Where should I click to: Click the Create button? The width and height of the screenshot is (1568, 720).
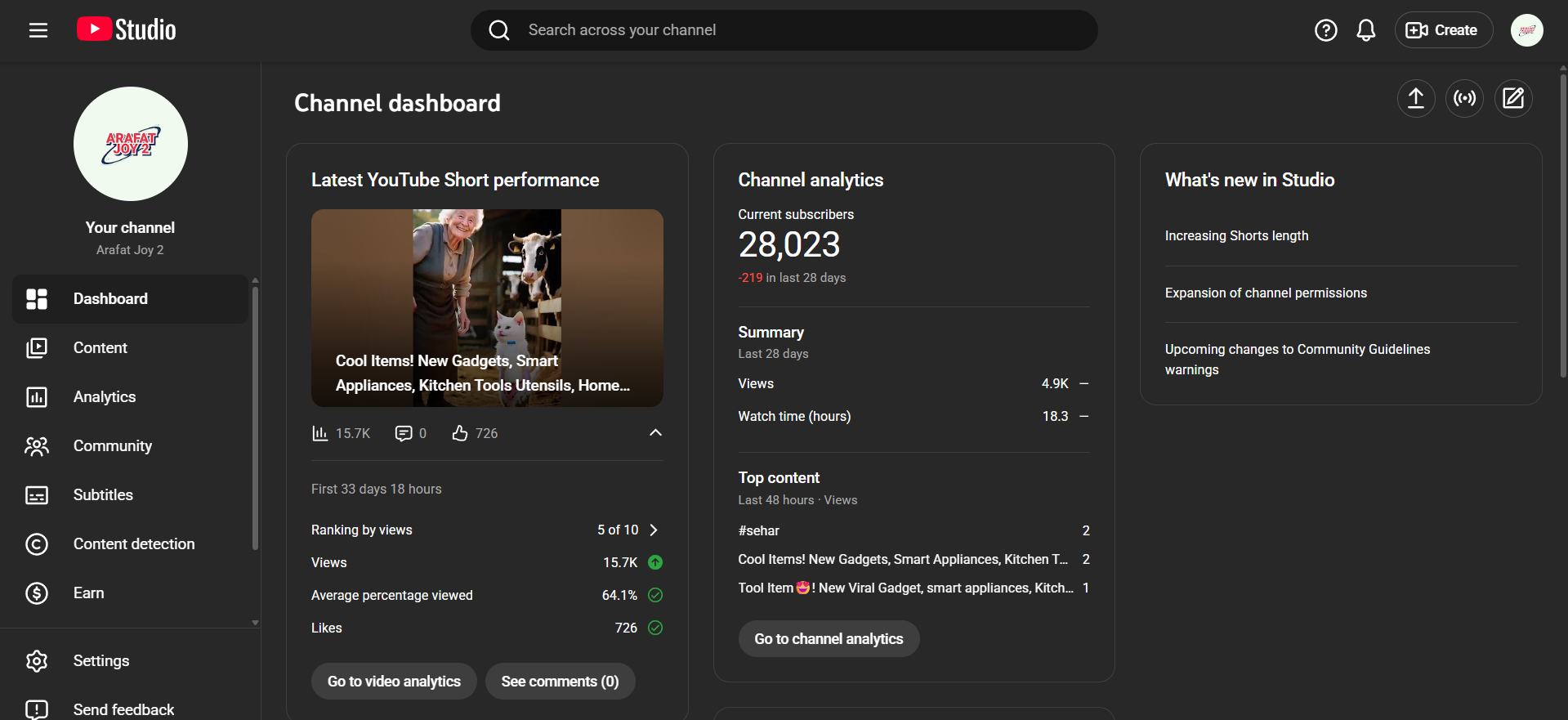click(x=1443, y=30)
